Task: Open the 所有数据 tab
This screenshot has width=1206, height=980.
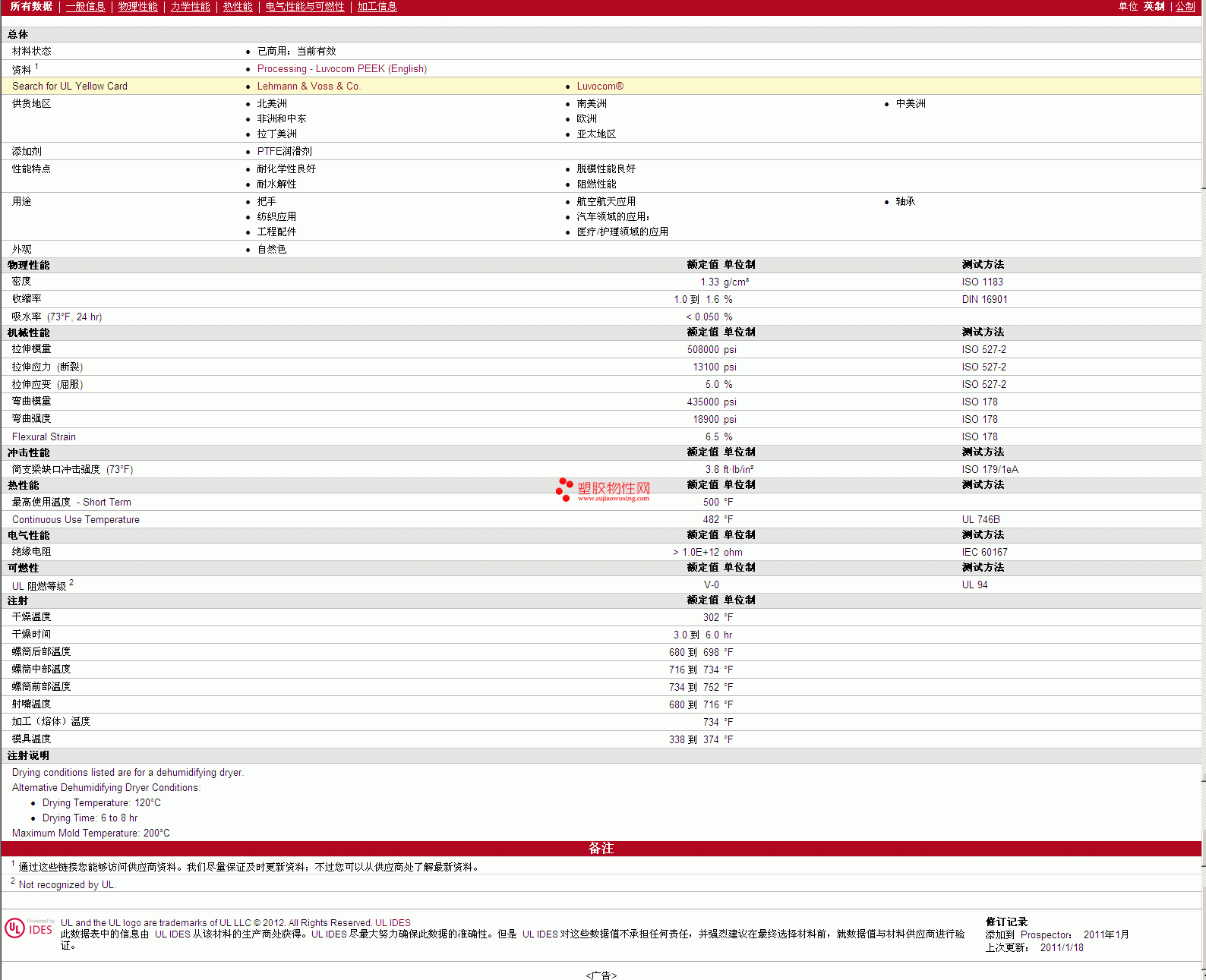Action: click(31, 7)
